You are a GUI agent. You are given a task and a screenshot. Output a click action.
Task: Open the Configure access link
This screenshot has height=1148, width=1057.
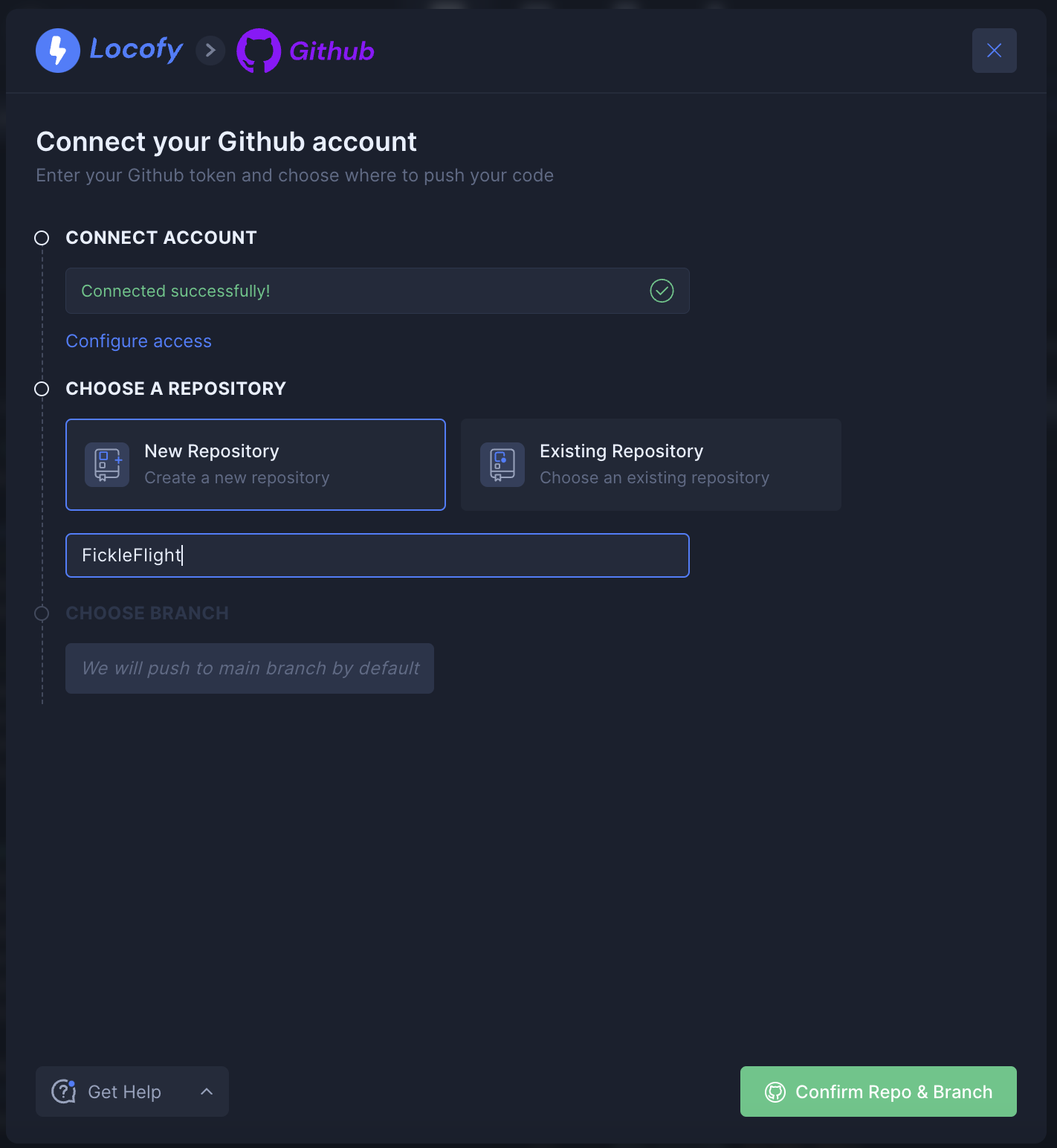138,341
